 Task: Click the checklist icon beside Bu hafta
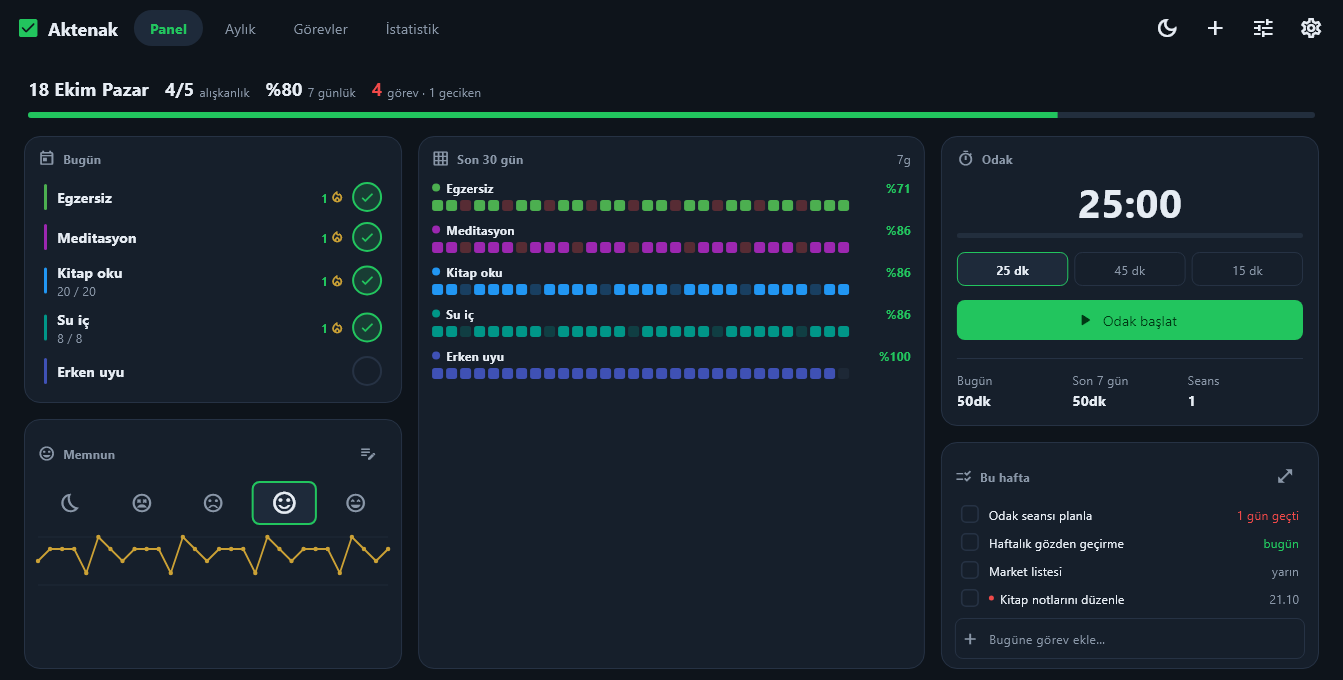(963, 477)
